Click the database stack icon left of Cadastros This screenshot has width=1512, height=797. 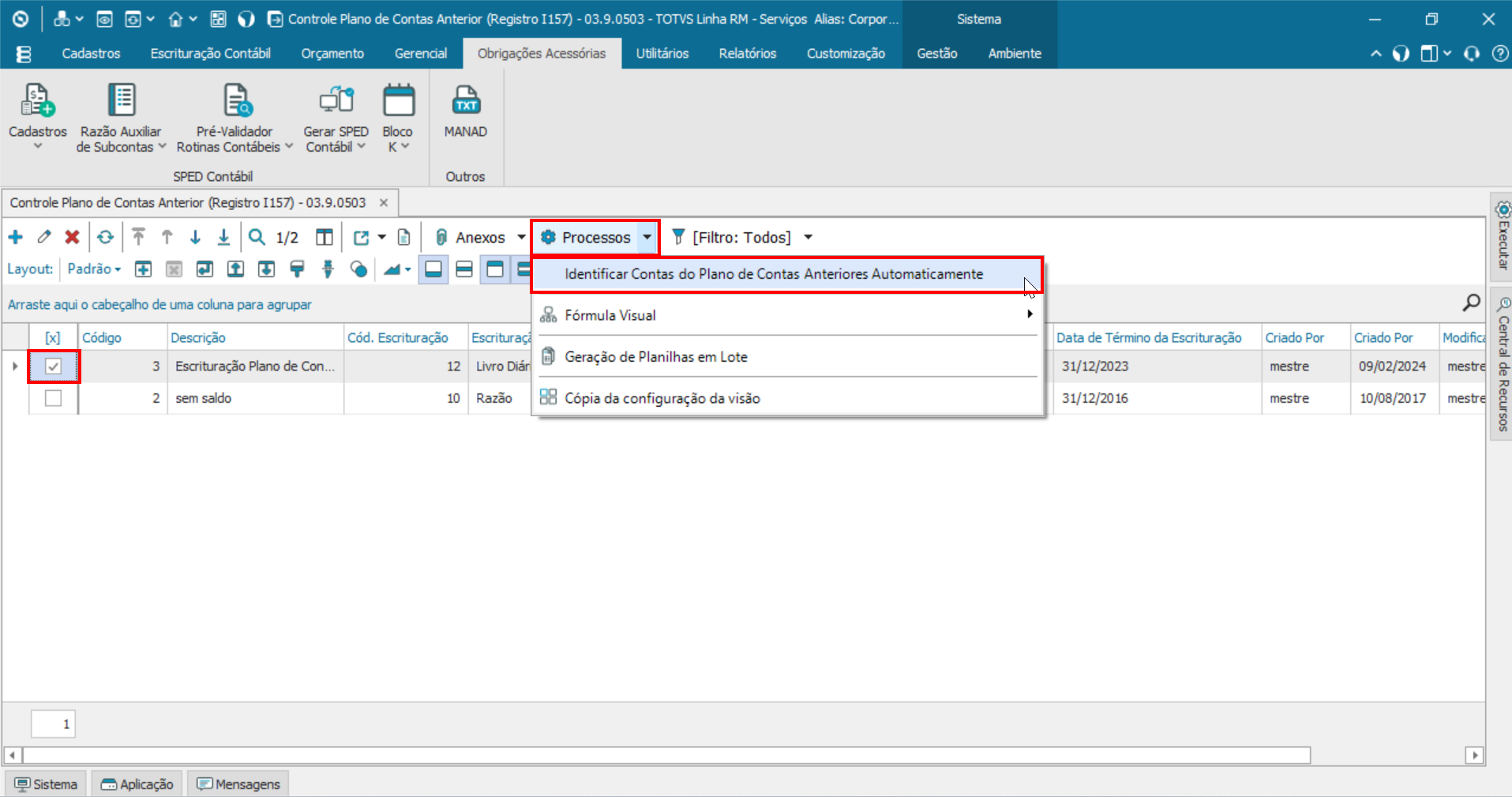tap(23, 54)
